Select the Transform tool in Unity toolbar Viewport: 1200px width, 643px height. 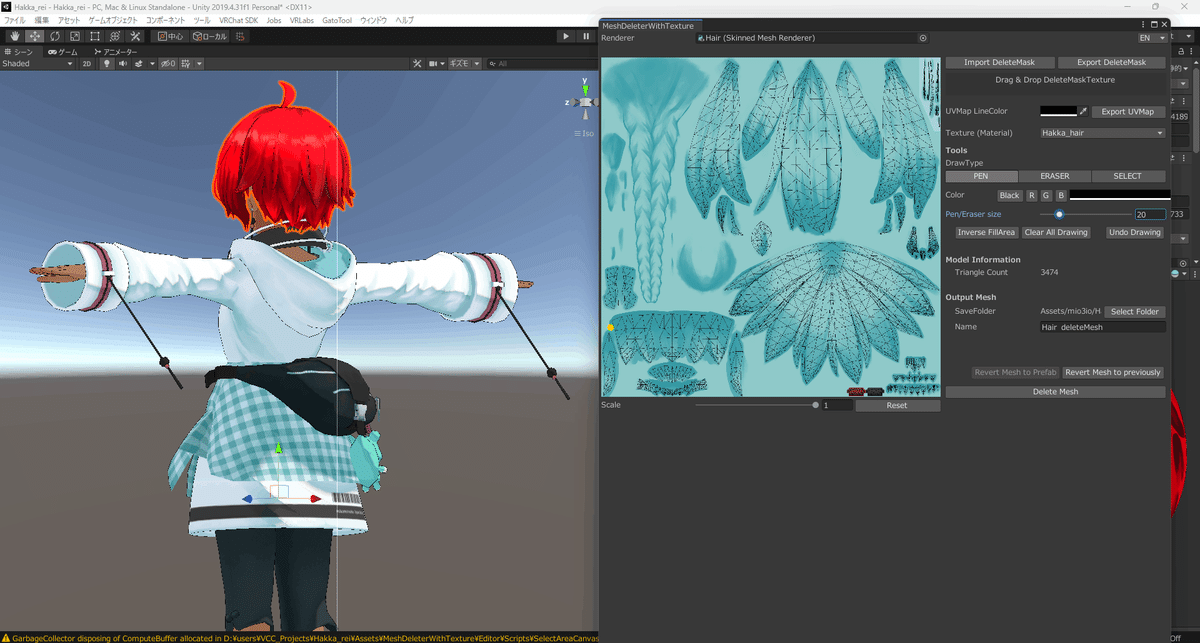click(x=115, y=36)
